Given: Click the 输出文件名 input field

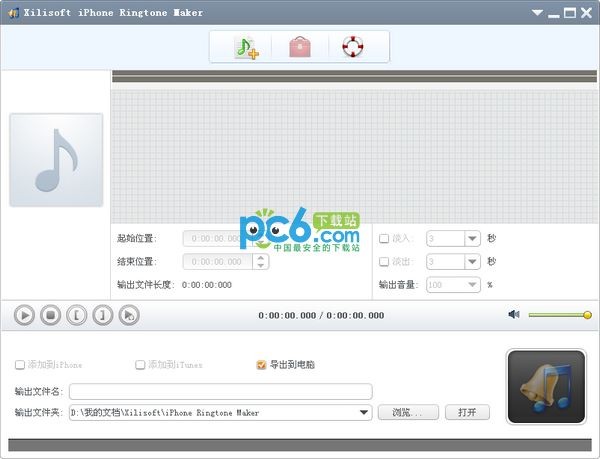Looking at the screenshot, I should click(x=220, y=391).
